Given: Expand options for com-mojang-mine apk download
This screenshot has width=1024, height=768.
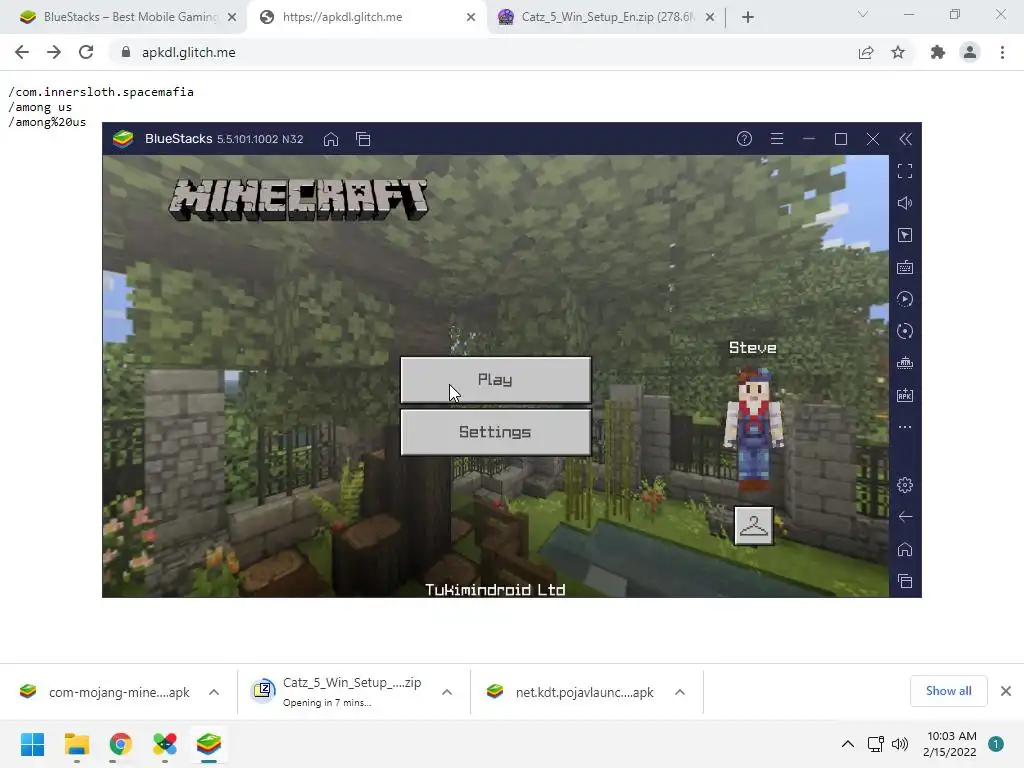Looking at the screenshot, I should (x=214, y=692).
